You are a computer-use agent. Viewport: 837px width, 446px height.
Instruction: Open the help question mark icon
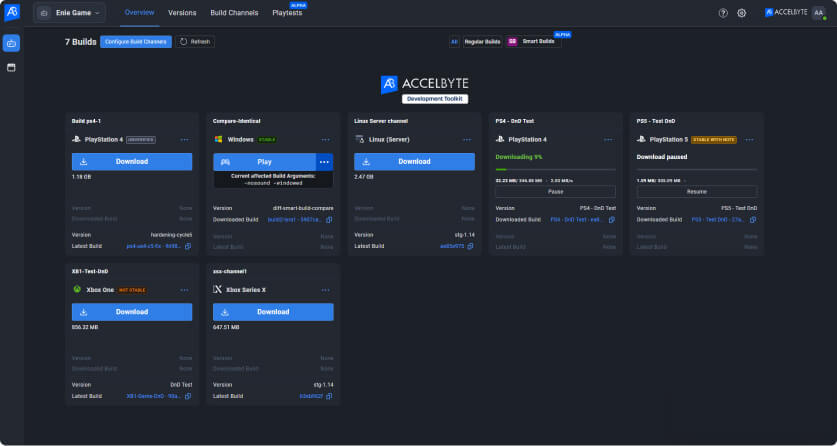click(723, 13)
